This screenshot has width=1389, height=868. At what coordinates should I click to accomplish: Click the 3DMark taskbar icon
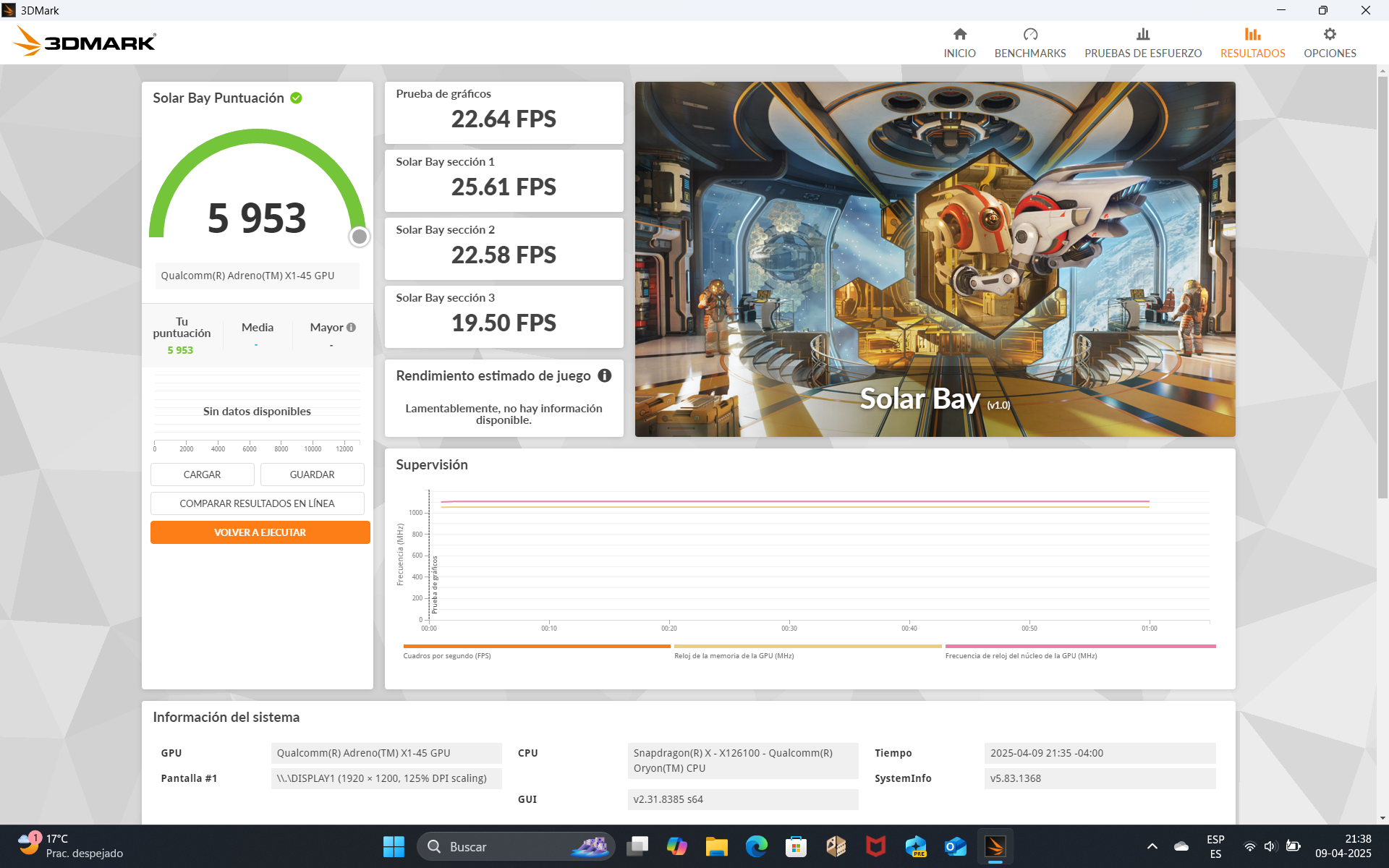click(995, 846)
